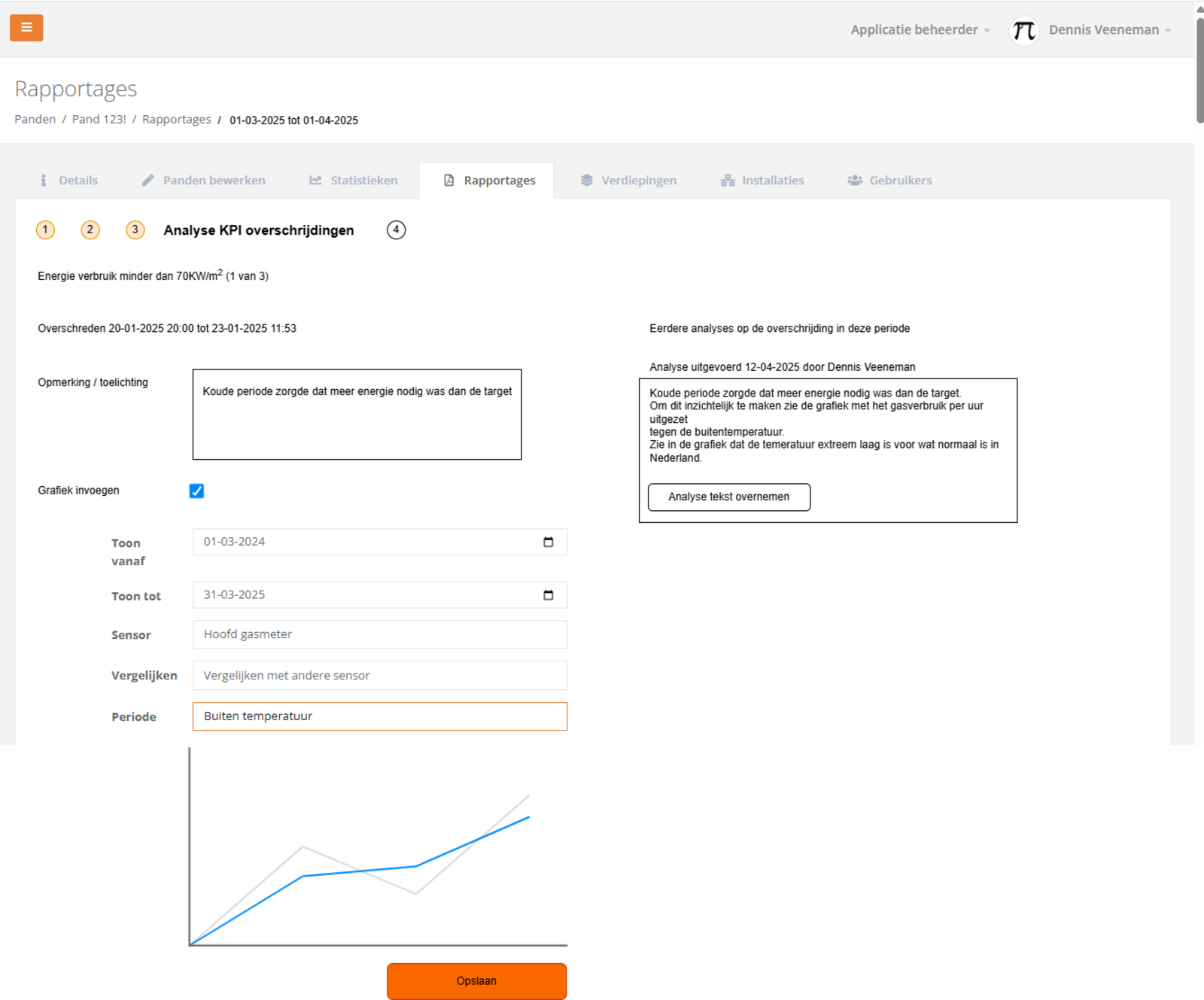Click the Analyse KPI overschrijdingen heading
Image resolution: width=1204 pixels, height=1000 pixels.
(x=259, y=230)
